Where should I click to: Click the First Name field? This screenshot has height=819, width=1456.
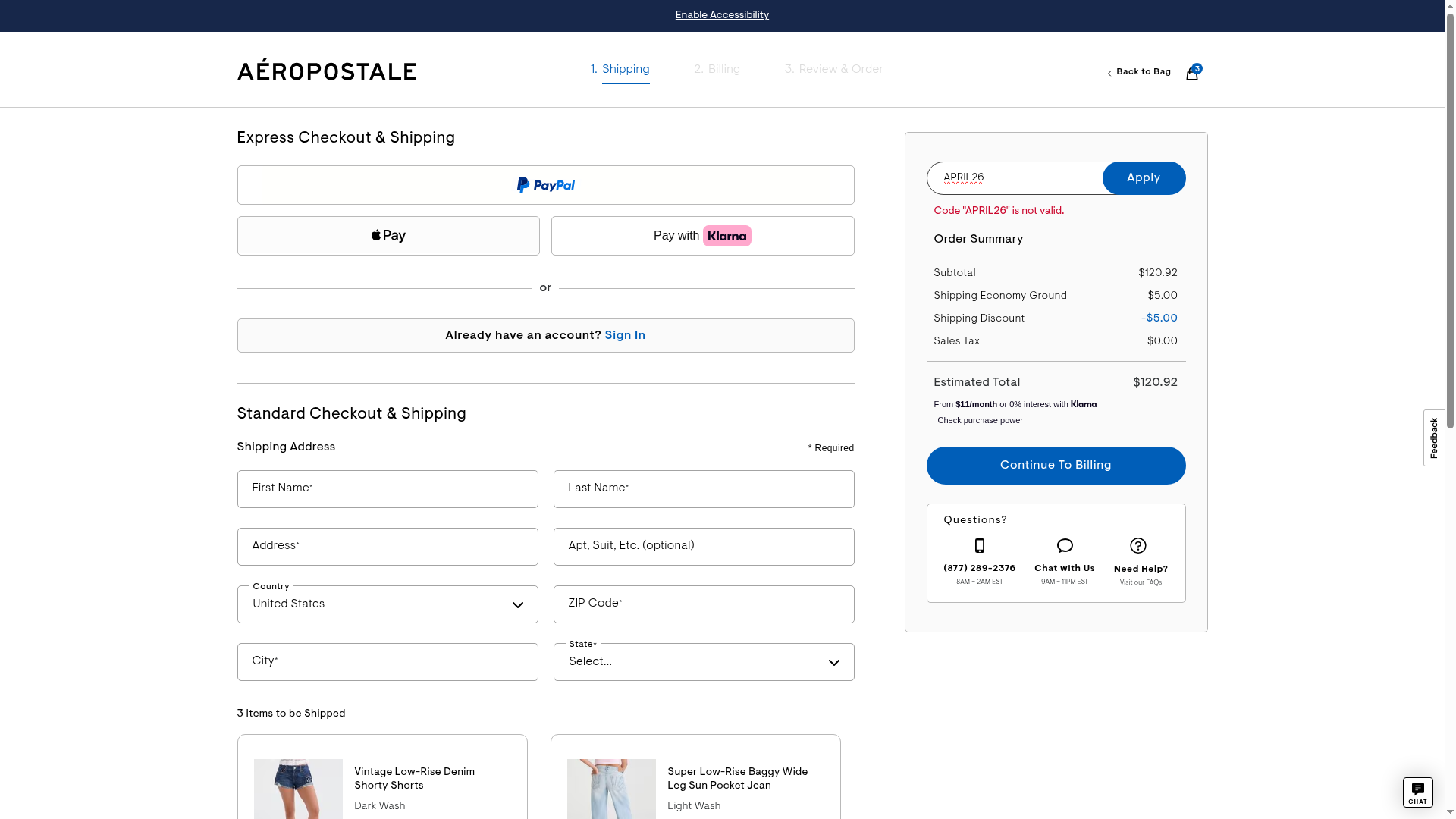tap(388, 489)
